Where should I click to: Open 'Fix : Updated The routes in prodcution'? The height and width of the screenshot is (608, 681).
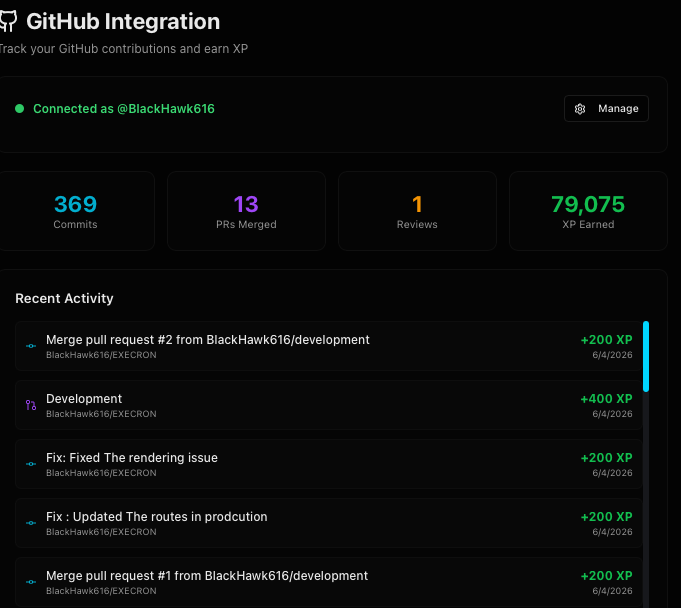coord(329,523)
